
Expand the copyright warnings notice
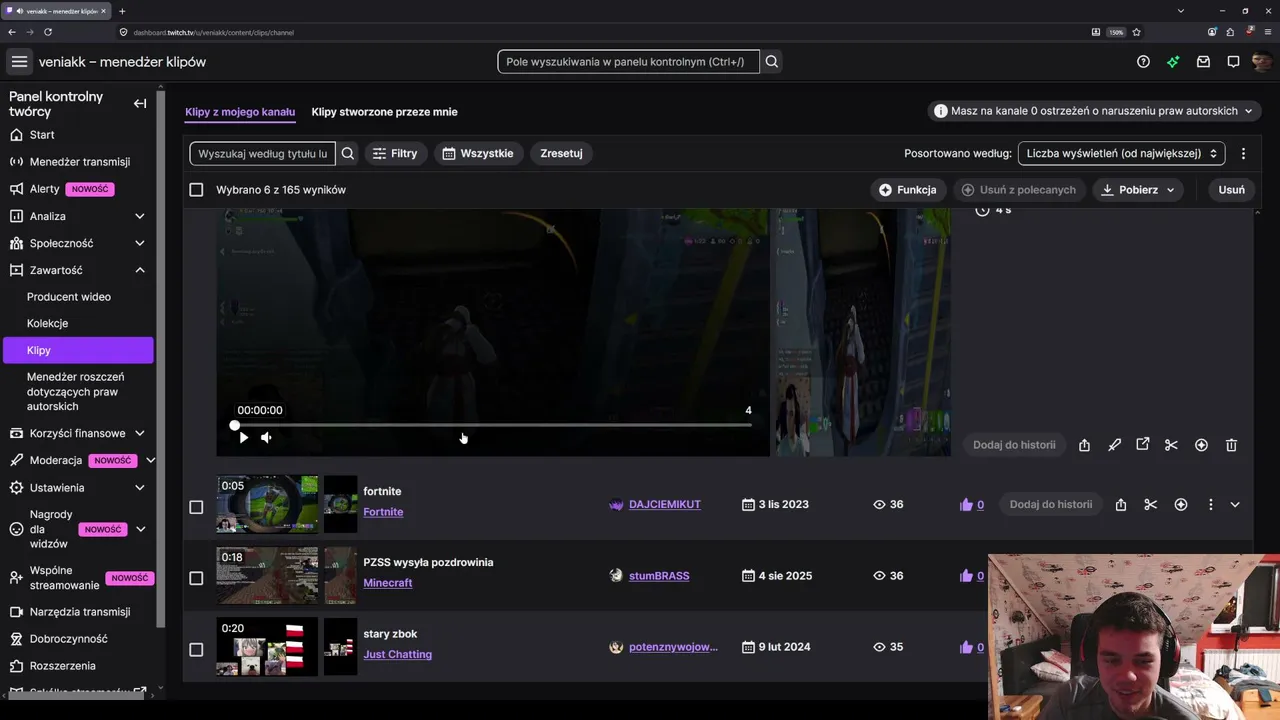(x=1094, y=111)
